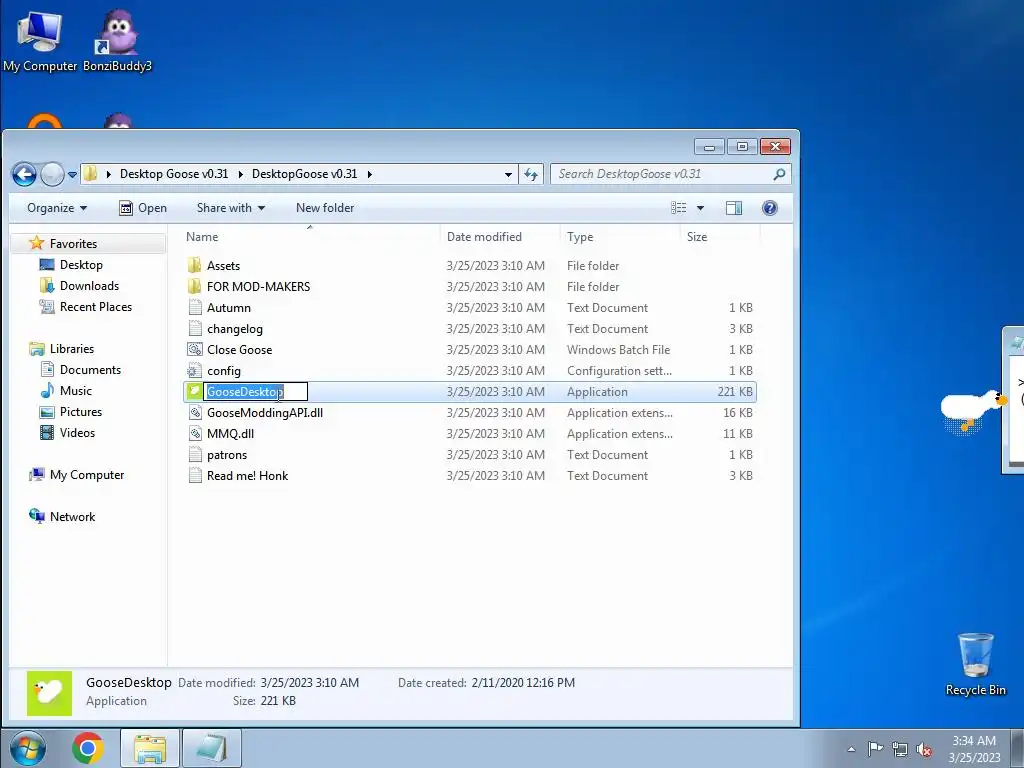Click the taskbar clock showing 3:34 AM
This screenshot has height=768, width=1024.
[x=974, y=749]
